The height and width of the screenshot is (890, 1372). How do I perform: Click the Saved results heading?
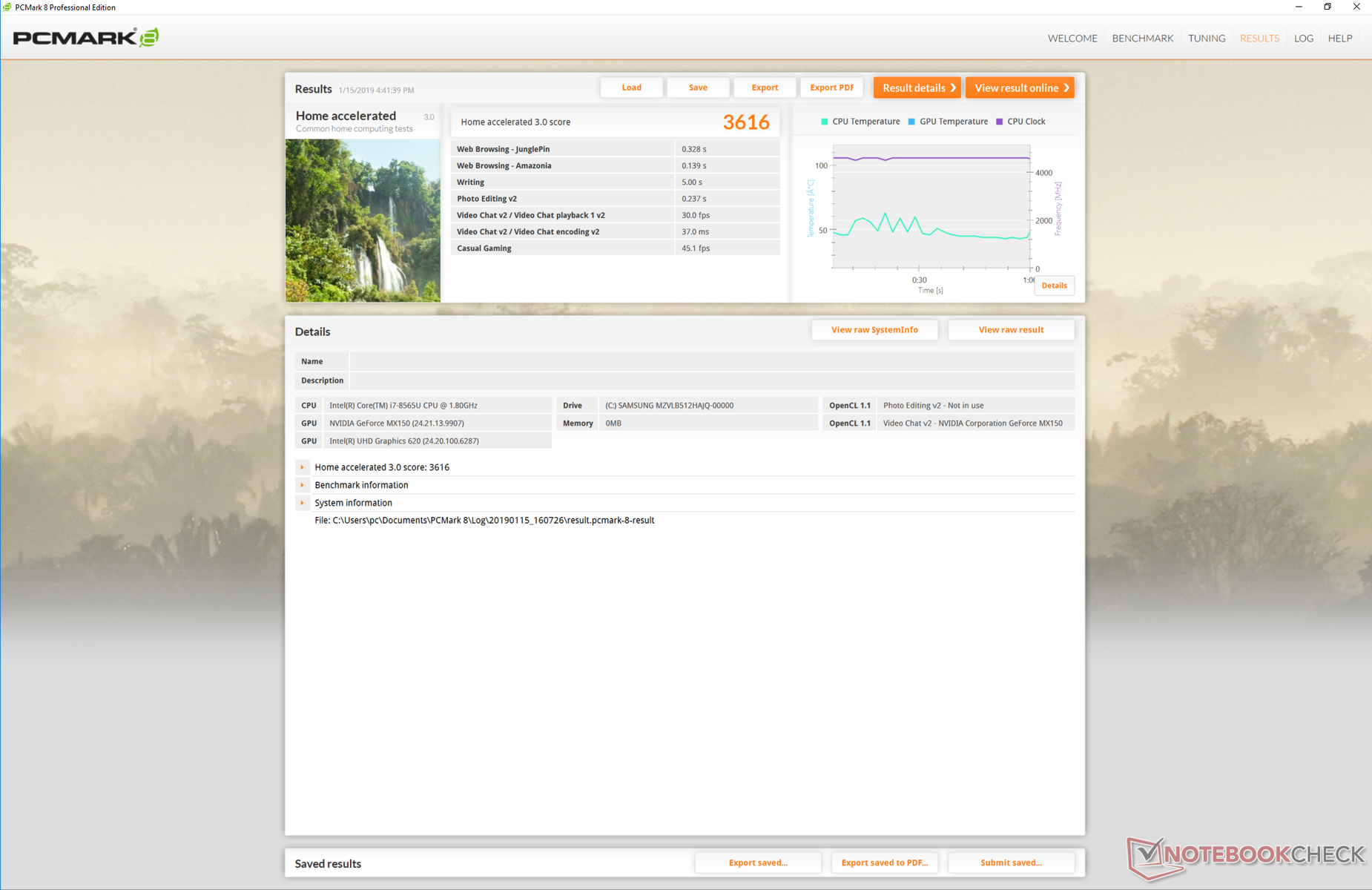click(x=328, y=863)
